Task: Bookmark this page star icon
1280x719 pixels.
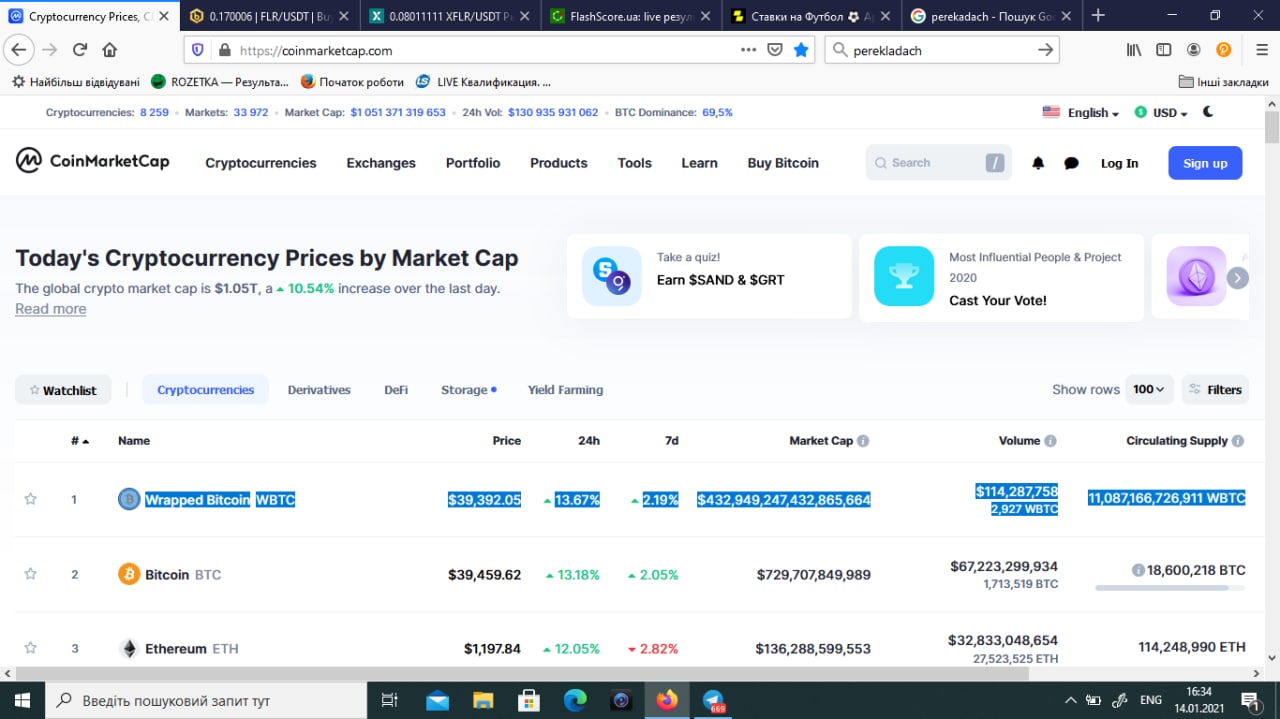Action: tap(801, 50)
